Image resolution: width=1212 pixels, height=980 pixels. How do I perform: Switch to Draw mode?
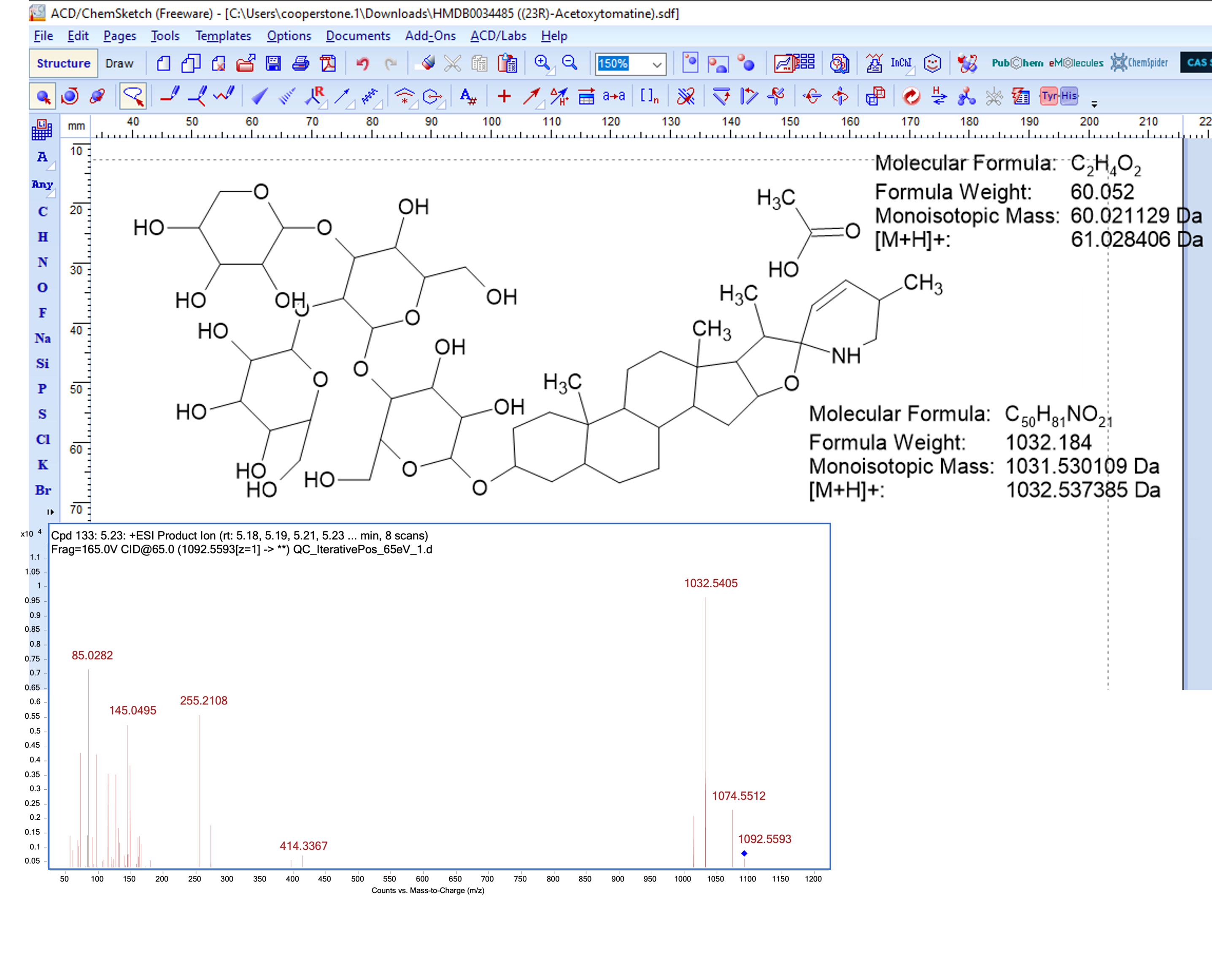[x=119, y=63]
